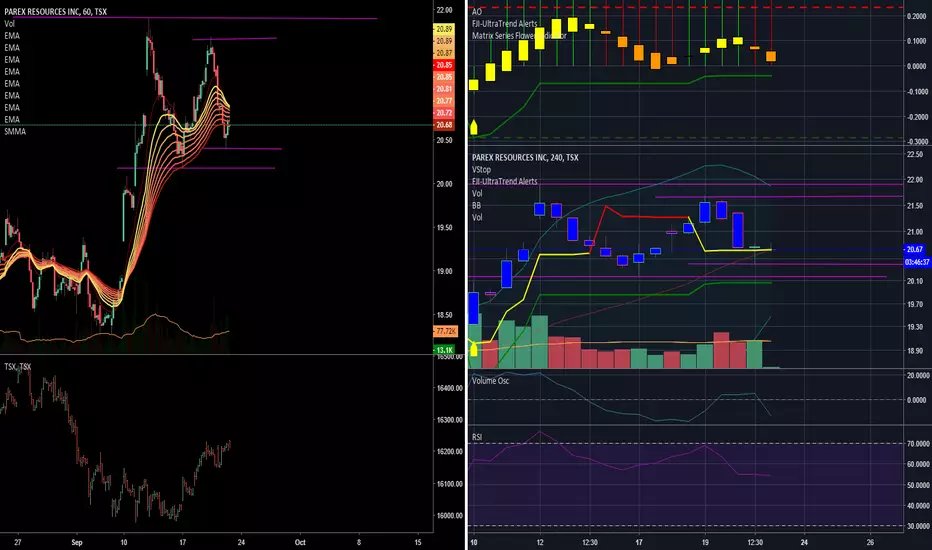
Task: Click the 16400.00 axis value on TSX chart
Action: click(x=449, y=388)
